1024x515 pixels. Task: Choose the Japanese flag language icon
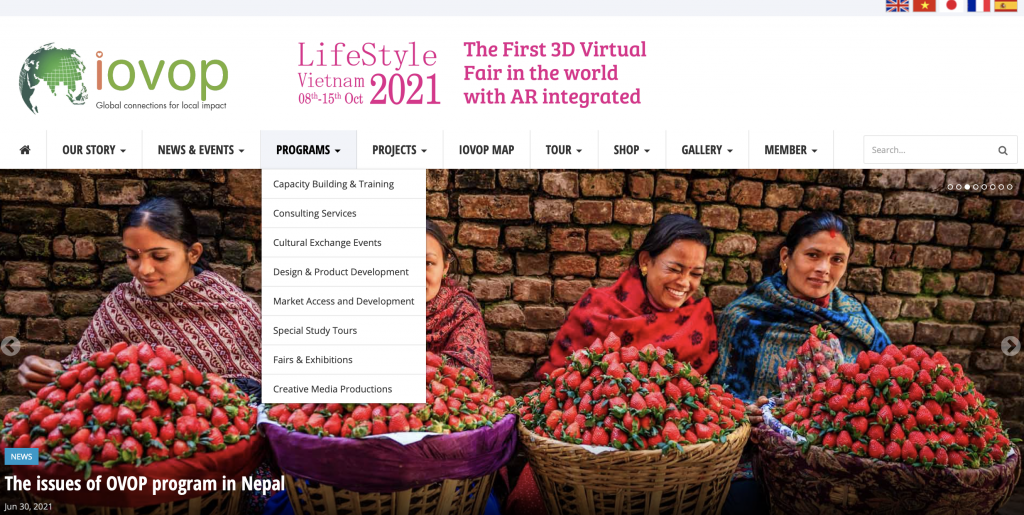[x=952, y=6]
